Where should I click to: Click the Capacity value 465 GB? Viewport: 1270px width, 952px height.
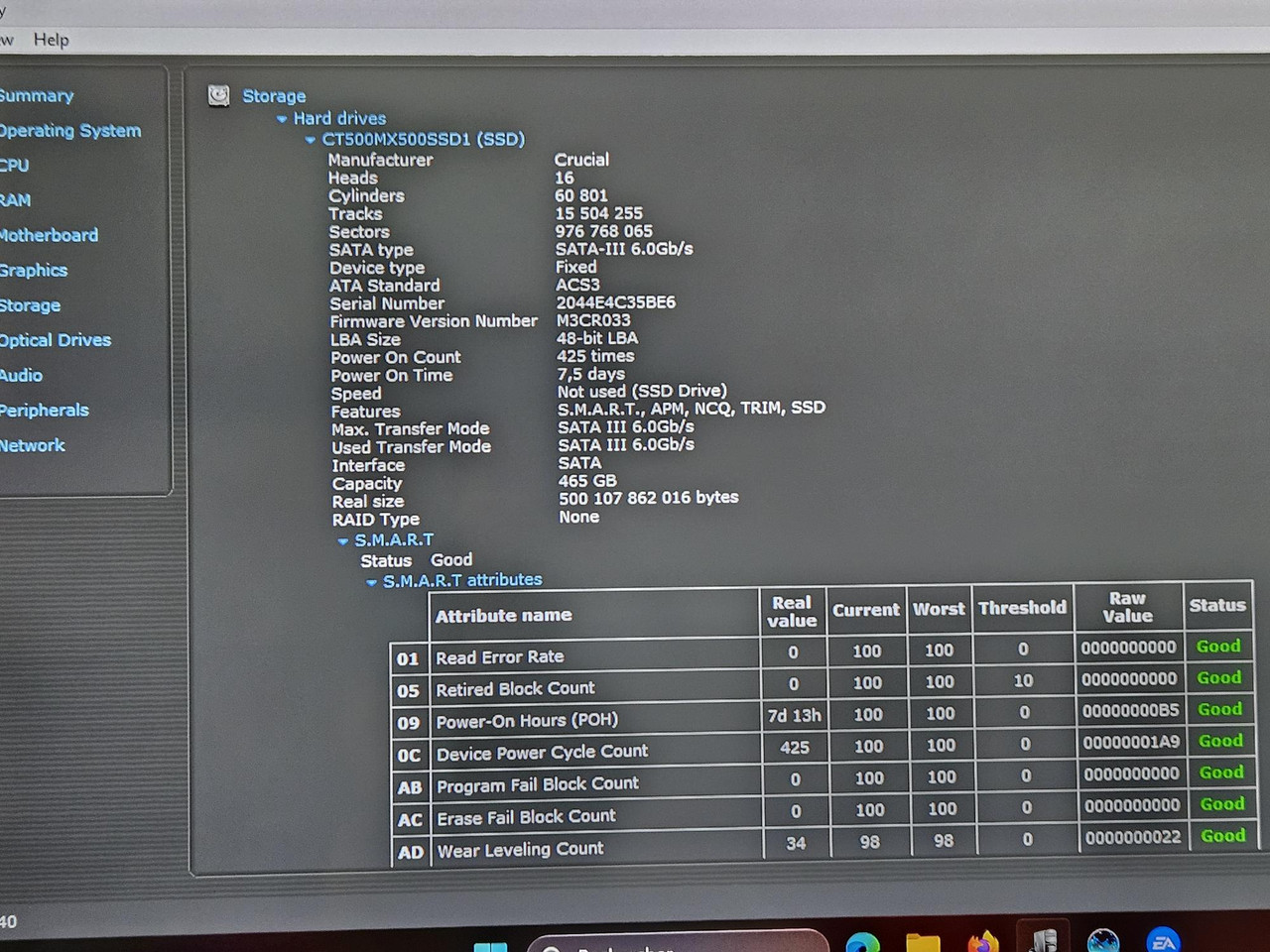point(587,481)
